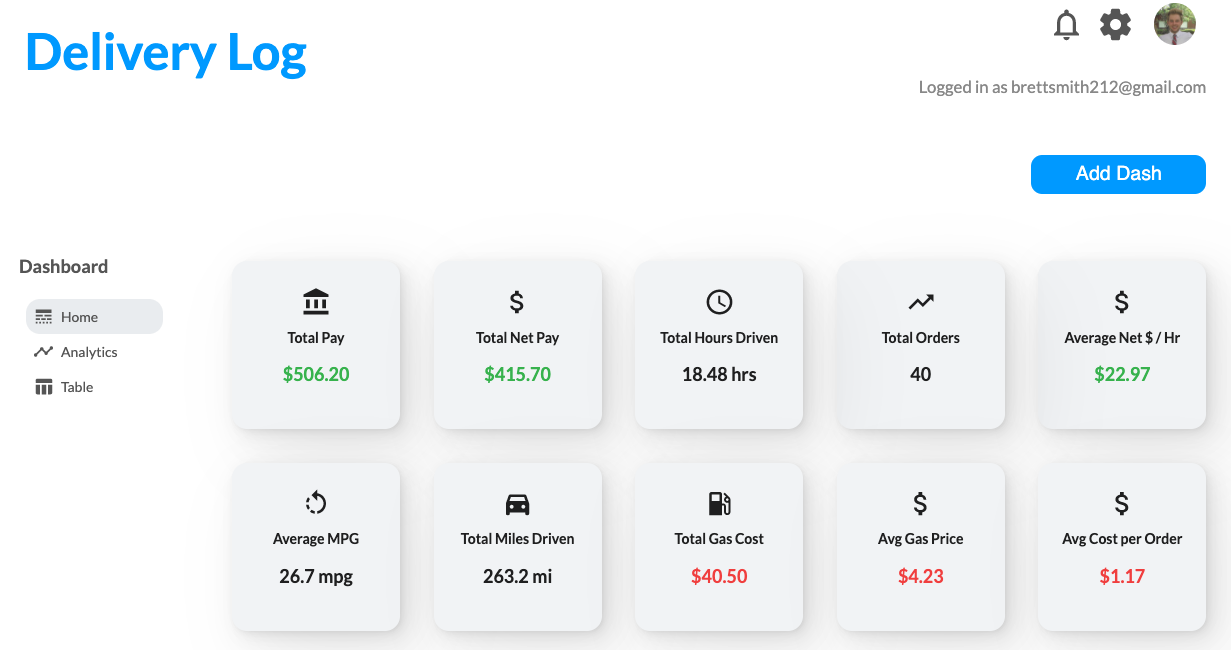Click the trending arrow icon on Total Orders
The height and width of the screenshot is (650, 1231).
[x=921, y=301]
